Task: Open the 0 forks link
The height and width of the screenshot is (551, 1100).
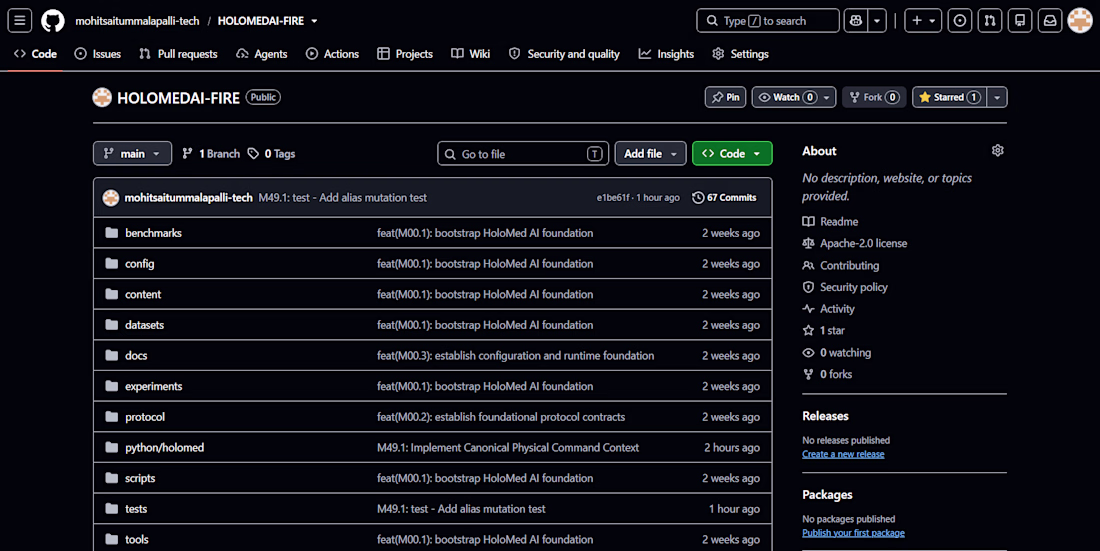Action: point(828,374)
